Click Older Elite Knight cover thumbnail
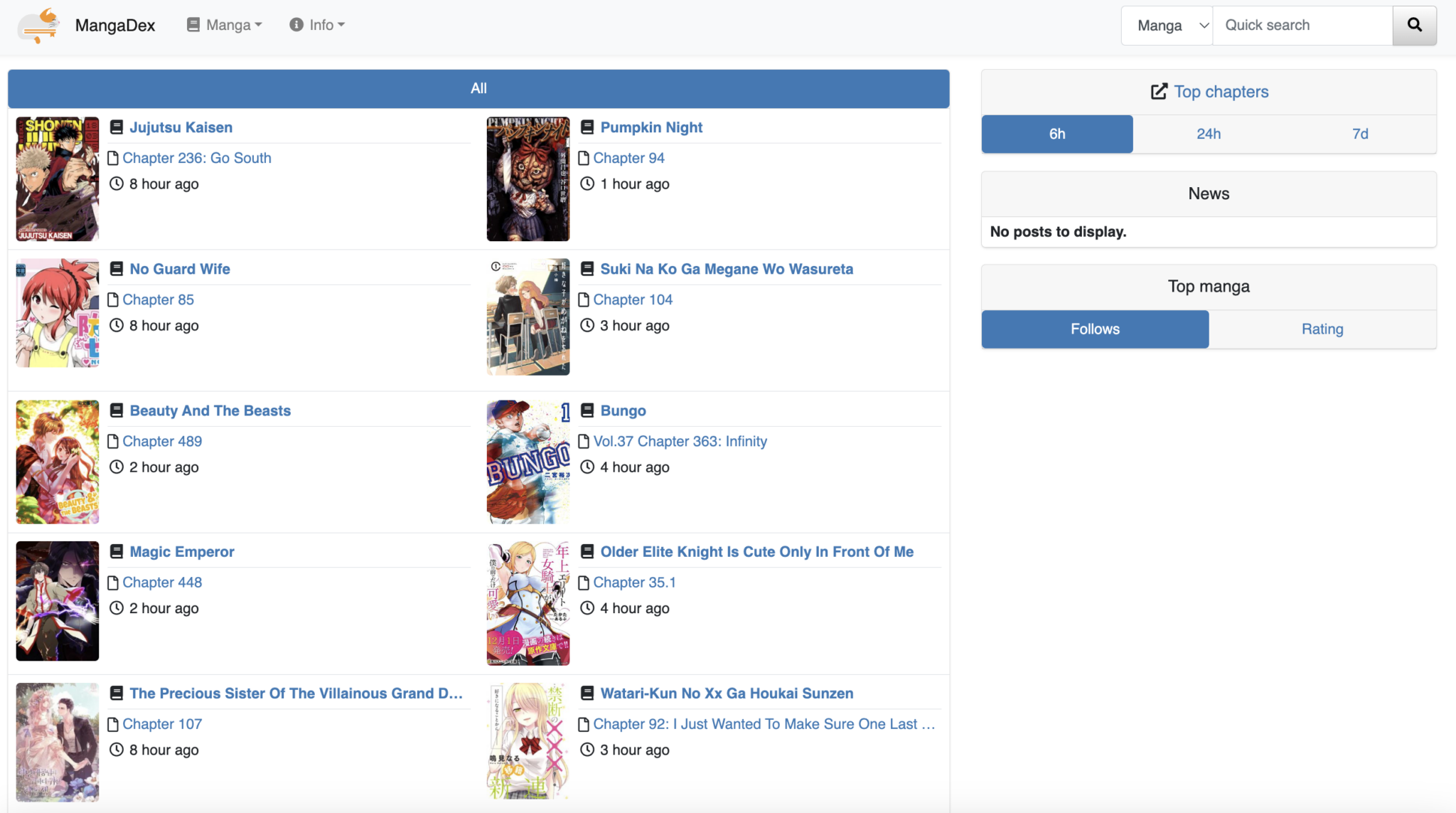Image resolution: width=1456 pixels, height=813 pixels. coord(528,603)
